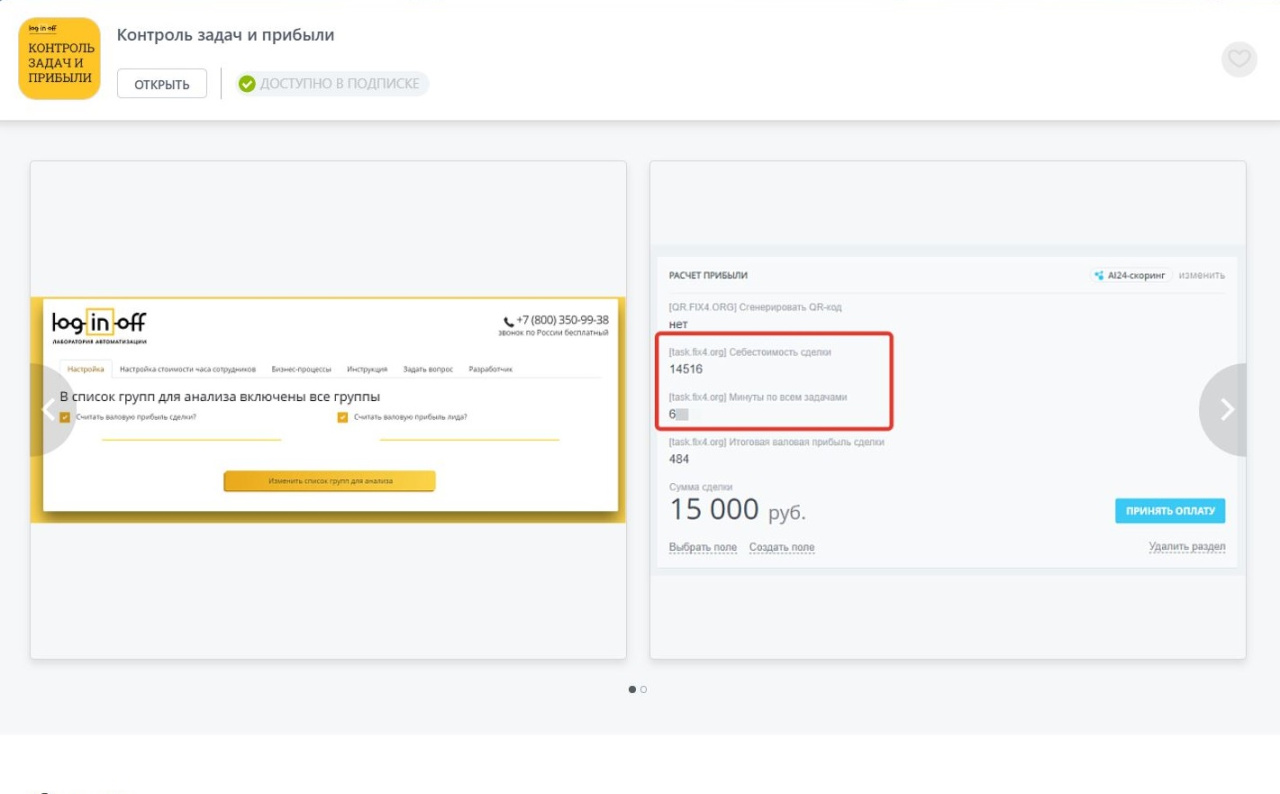
Task: Click the 'Выбрать поле' link
Action: pos(702,547)
